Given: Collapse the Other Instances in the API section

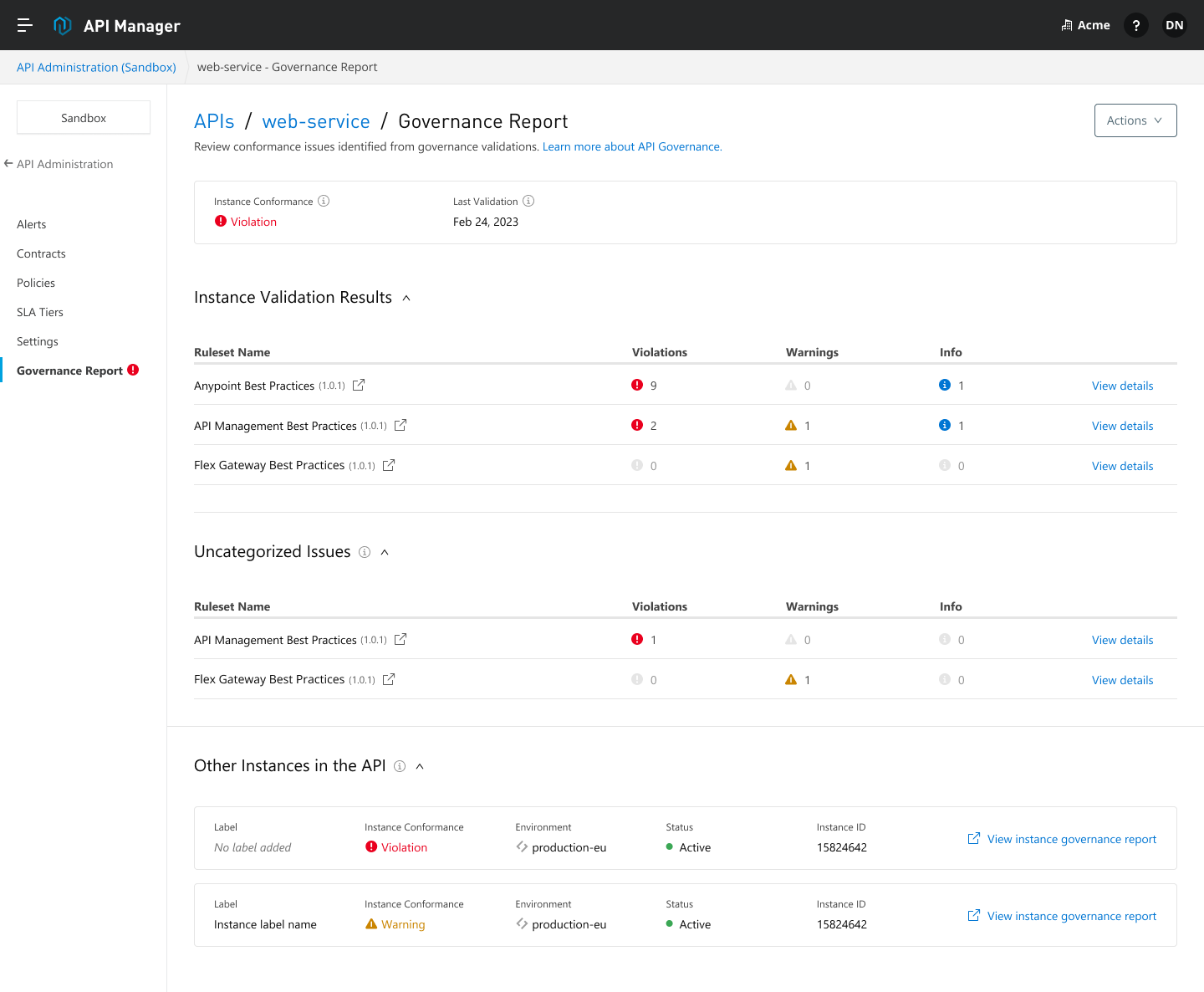Looking at the screenshot, I should pyautogui.click(x=420, y=766).
